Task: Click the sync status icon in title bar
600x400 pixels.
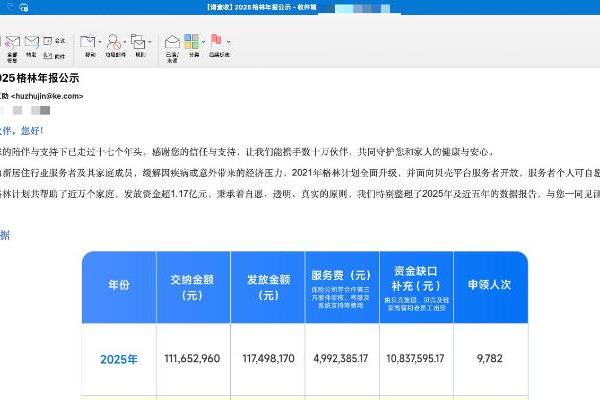Action: (x=24, y=7)
